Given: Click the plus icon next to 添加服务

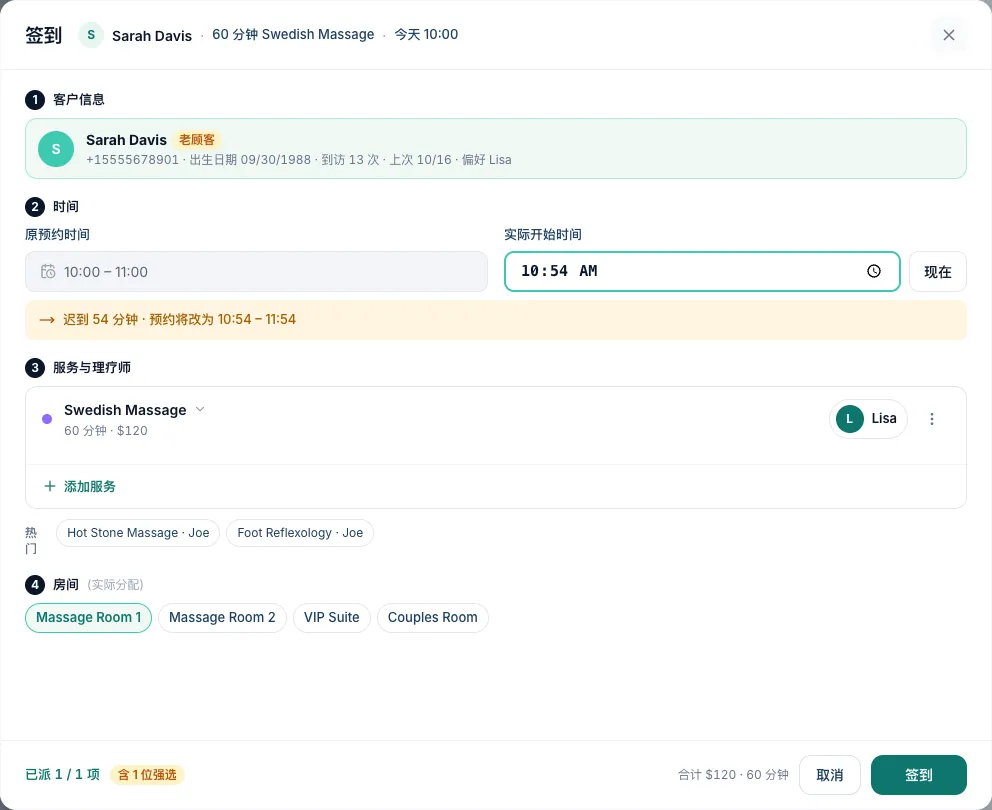Looking at the screenshot, I should click(x=49, y=486).
